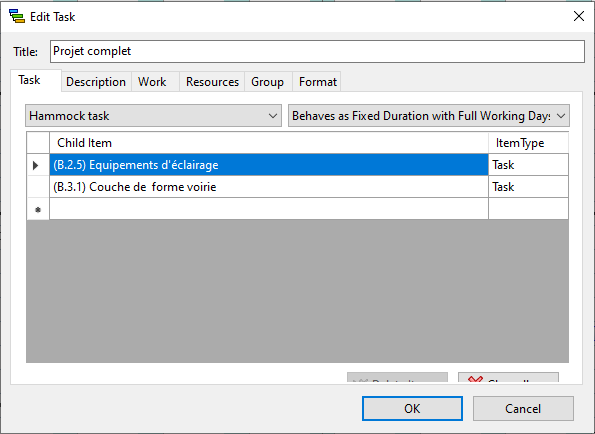595x434 pixels.
Task: Click the red X icon on clipped button
Action: tap(475, 379)
